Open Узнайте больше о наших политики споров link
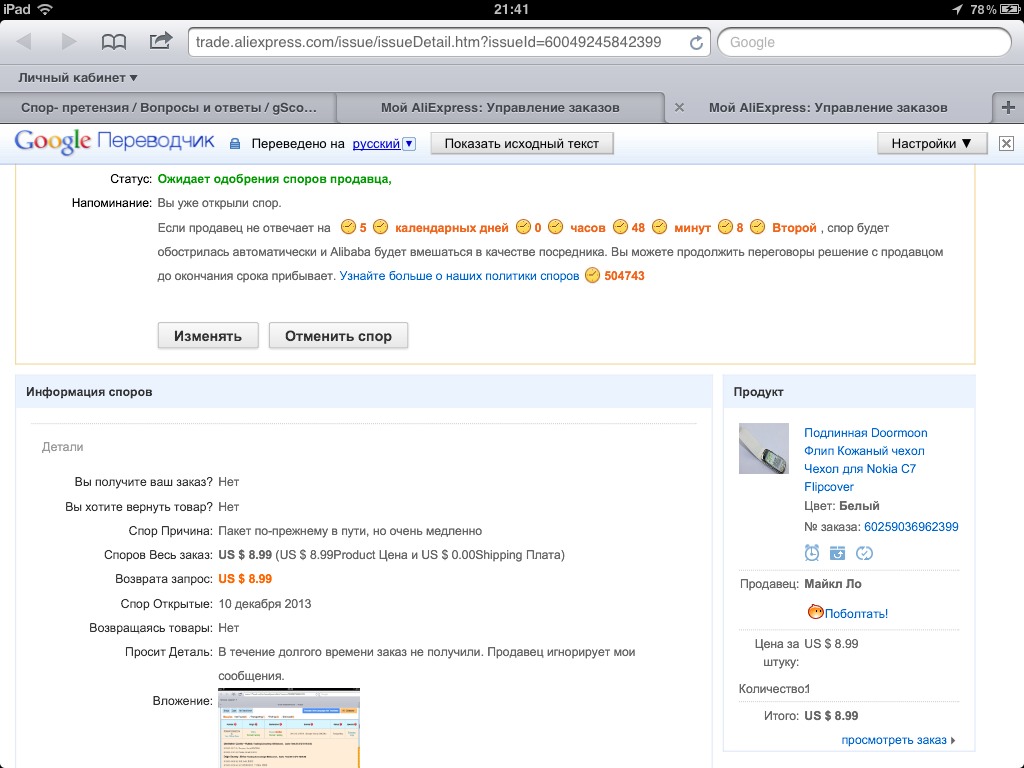The height and width of the screenshot is (768, 1024). coord(459,276)
